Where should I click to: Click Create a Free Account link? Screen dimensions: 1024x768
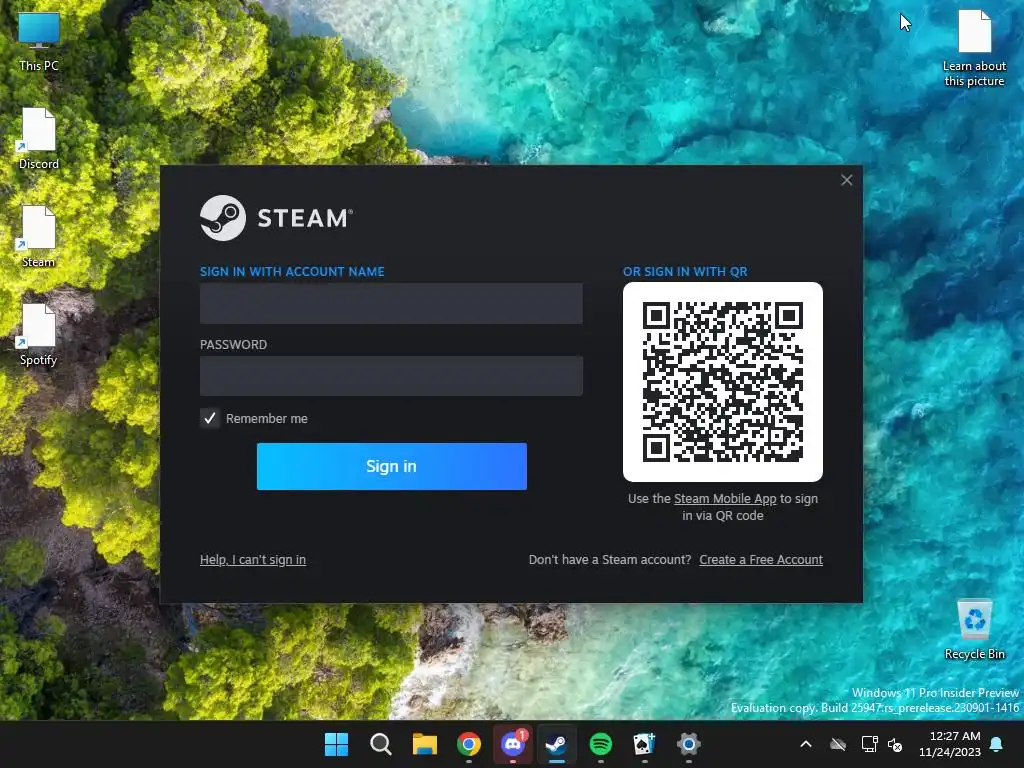(x=761, y=560)
